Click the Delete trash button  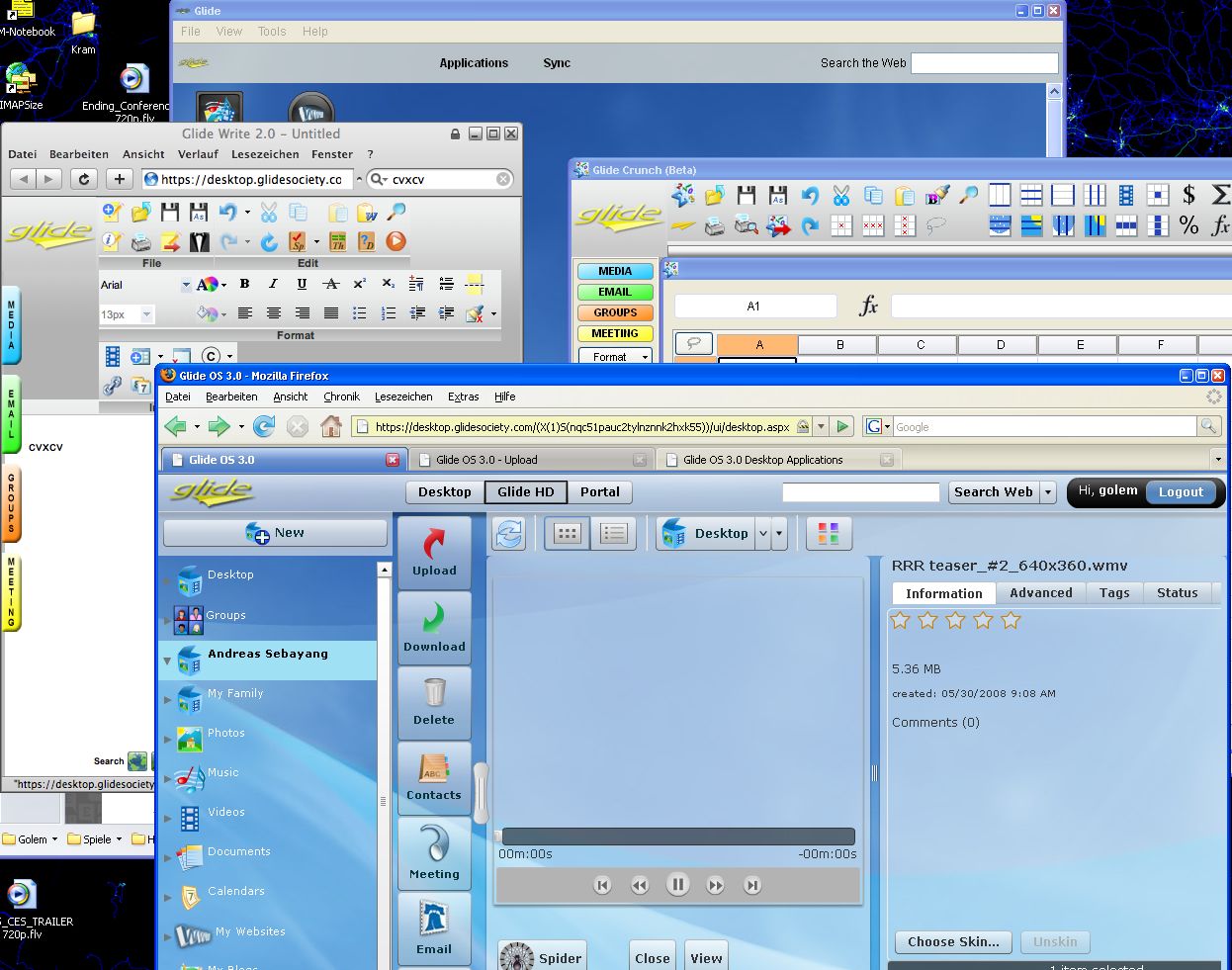(434, 702)
